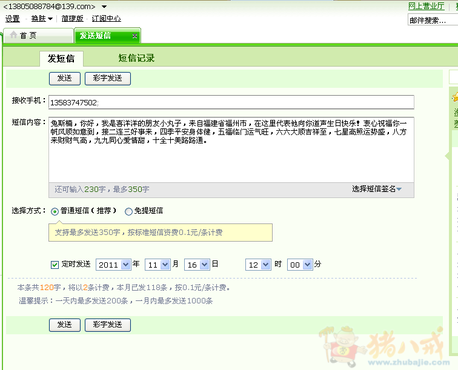Click the home icon on 首页 tab
Image resolution: width=458 pixels, height=370 pixels.
13,35
